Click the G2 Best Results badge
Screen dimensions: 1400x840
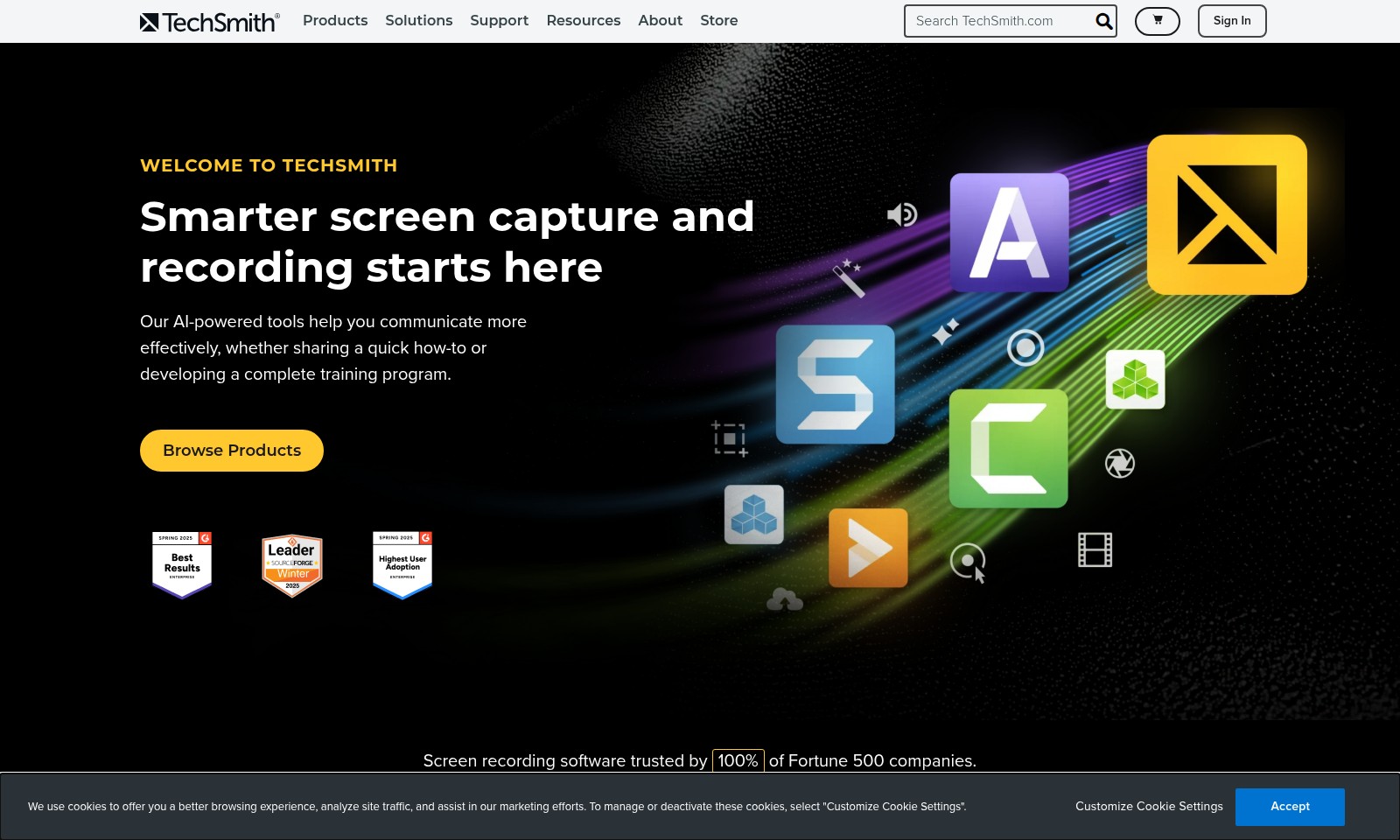click(182, 565)
